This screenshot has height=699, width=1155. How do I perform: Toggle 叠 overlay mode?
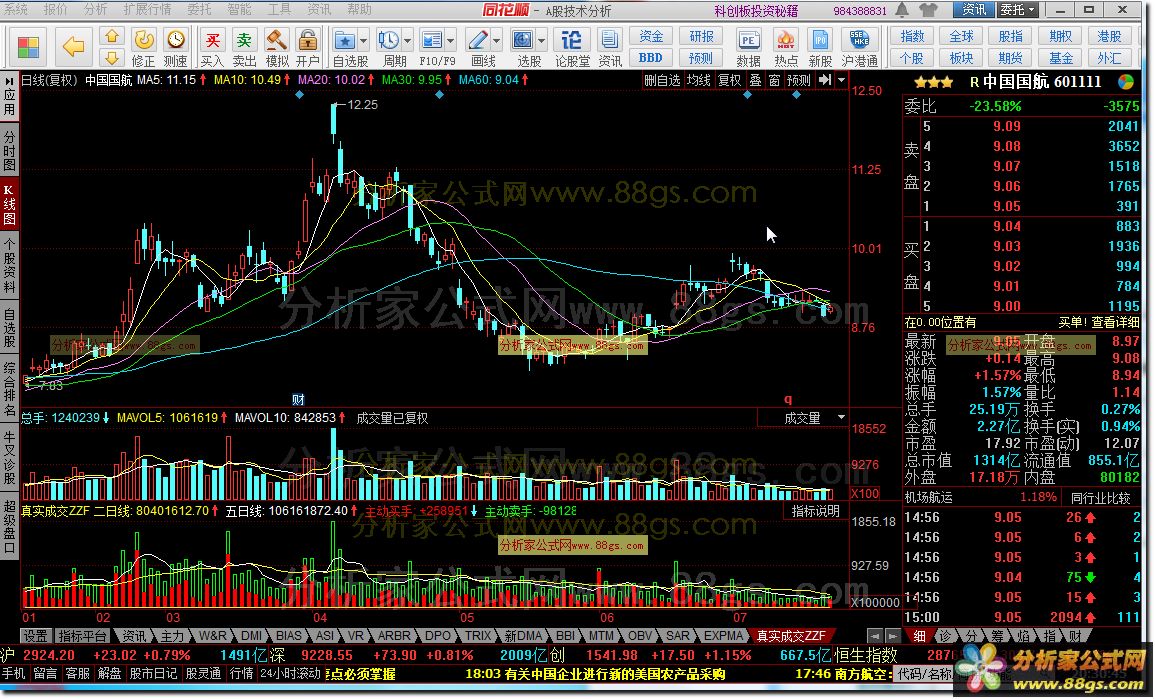(x=756, y=80)
